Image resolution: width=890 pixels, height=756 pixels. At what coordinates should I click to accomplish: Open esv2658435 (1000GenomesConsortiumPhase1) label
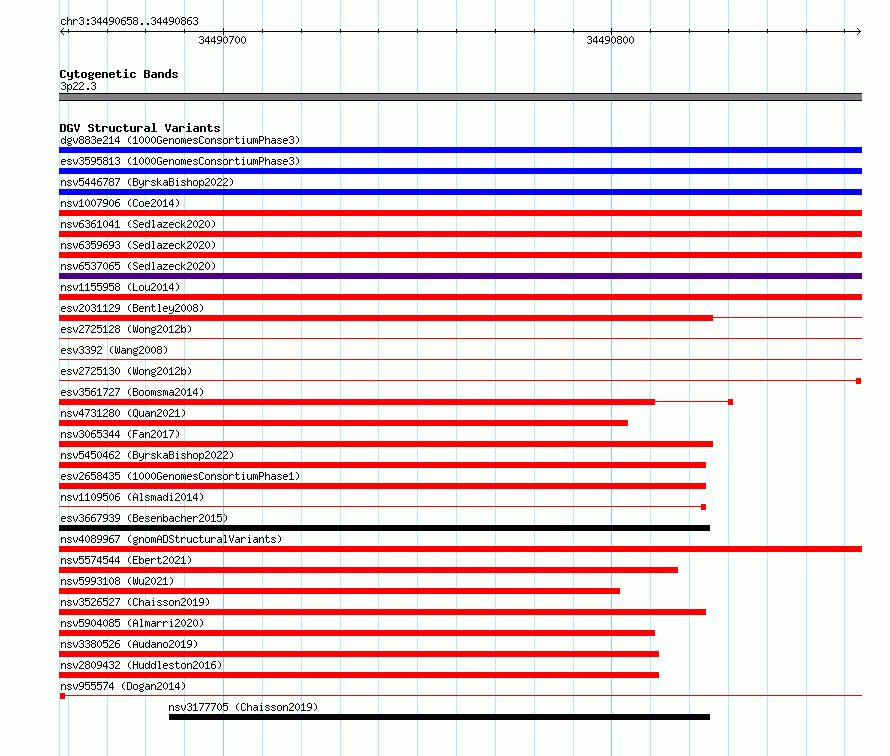180,476
